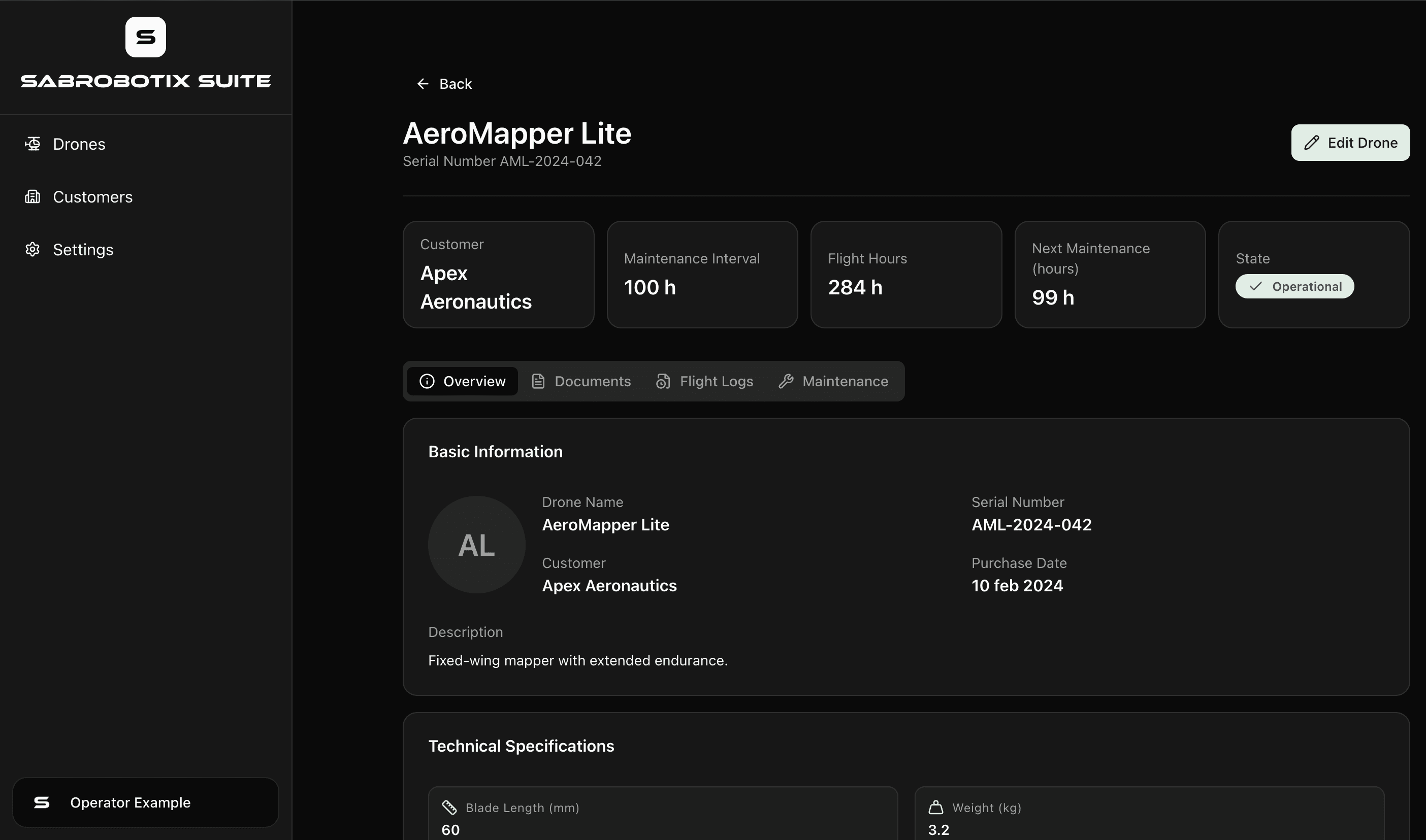Viewport: 1426px width, 840px height.
Task: Click the drone icon beside Drones
Action: pos(33,144)
